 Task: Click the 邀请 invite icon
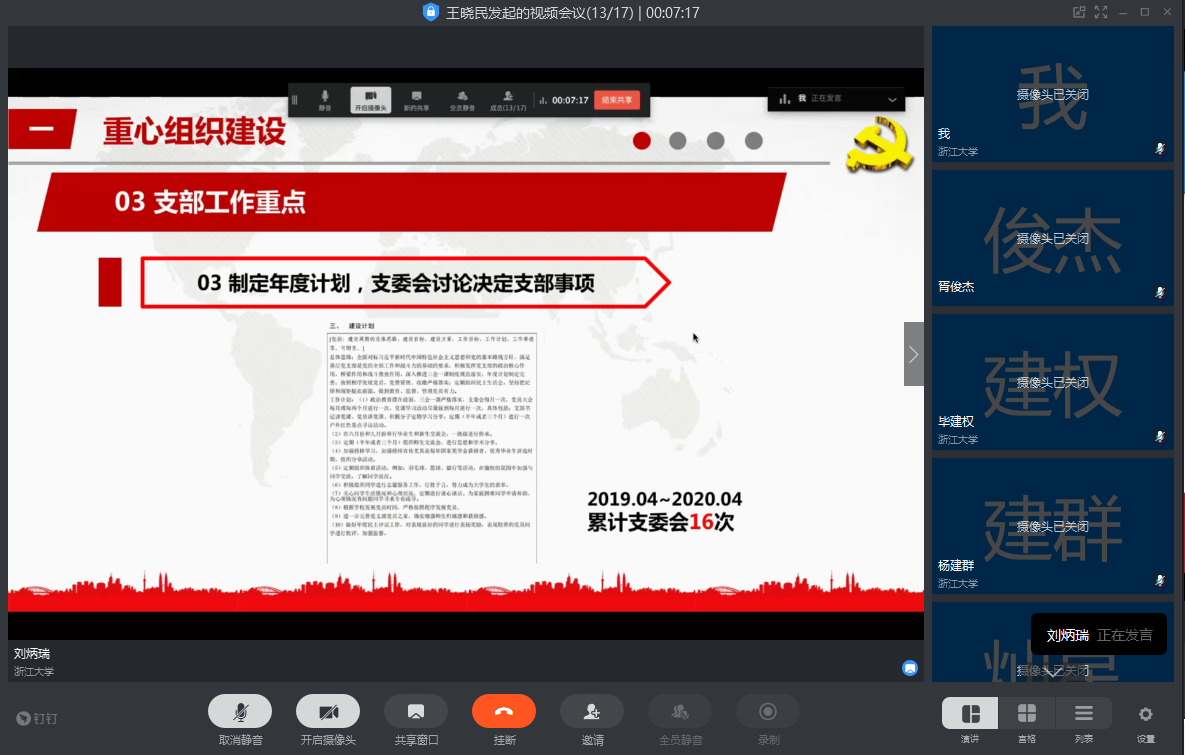point(592,711)
